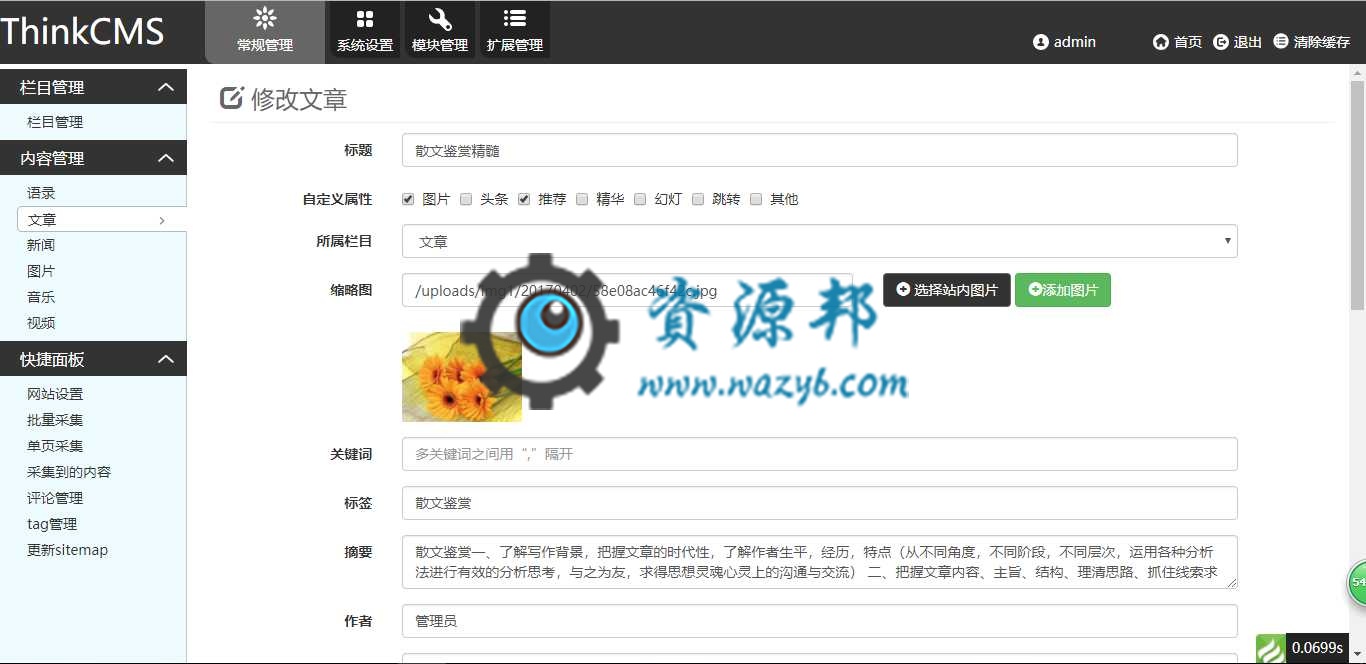This screenshot has width=1366, height=664.
Task: Open the 所属栏目 category dropdown
Action: (819, 241)
